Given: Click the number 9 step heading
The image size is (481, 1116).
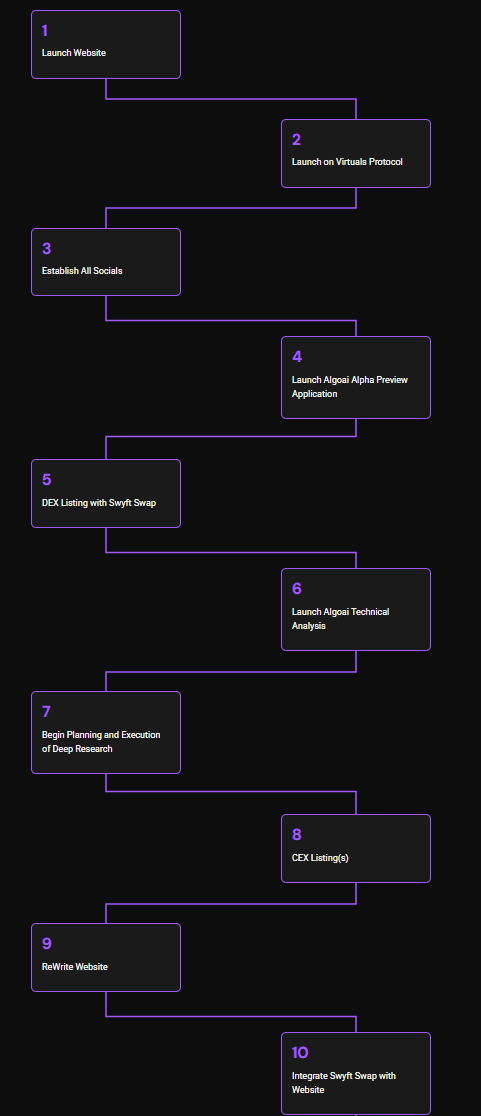Looking at the screenshot, I should tap(46, 944).
